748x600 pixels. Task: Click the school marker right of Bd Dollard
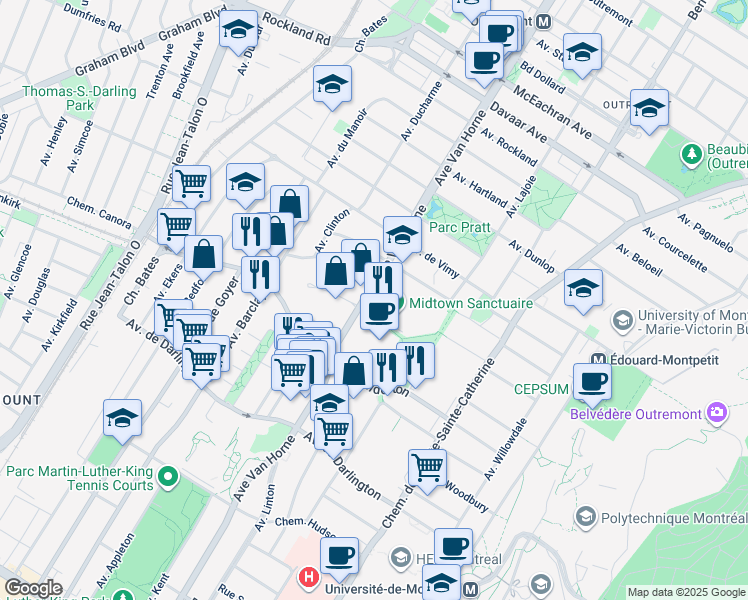(582, 53)
